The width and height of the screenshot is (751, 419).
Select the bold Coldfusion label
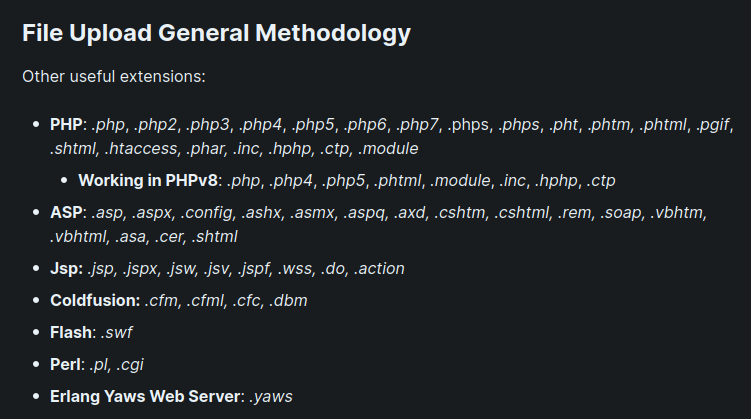coord(95,301)
